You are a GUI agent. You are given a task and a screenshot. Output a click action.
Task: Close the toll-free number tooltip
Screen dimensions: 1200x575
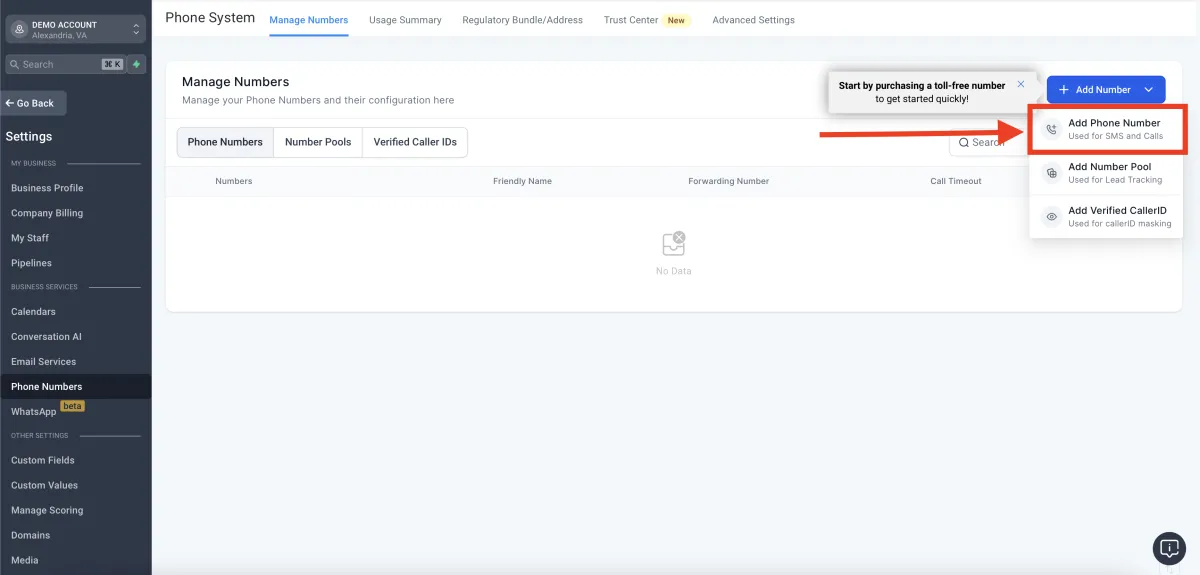click(1020, 85)
